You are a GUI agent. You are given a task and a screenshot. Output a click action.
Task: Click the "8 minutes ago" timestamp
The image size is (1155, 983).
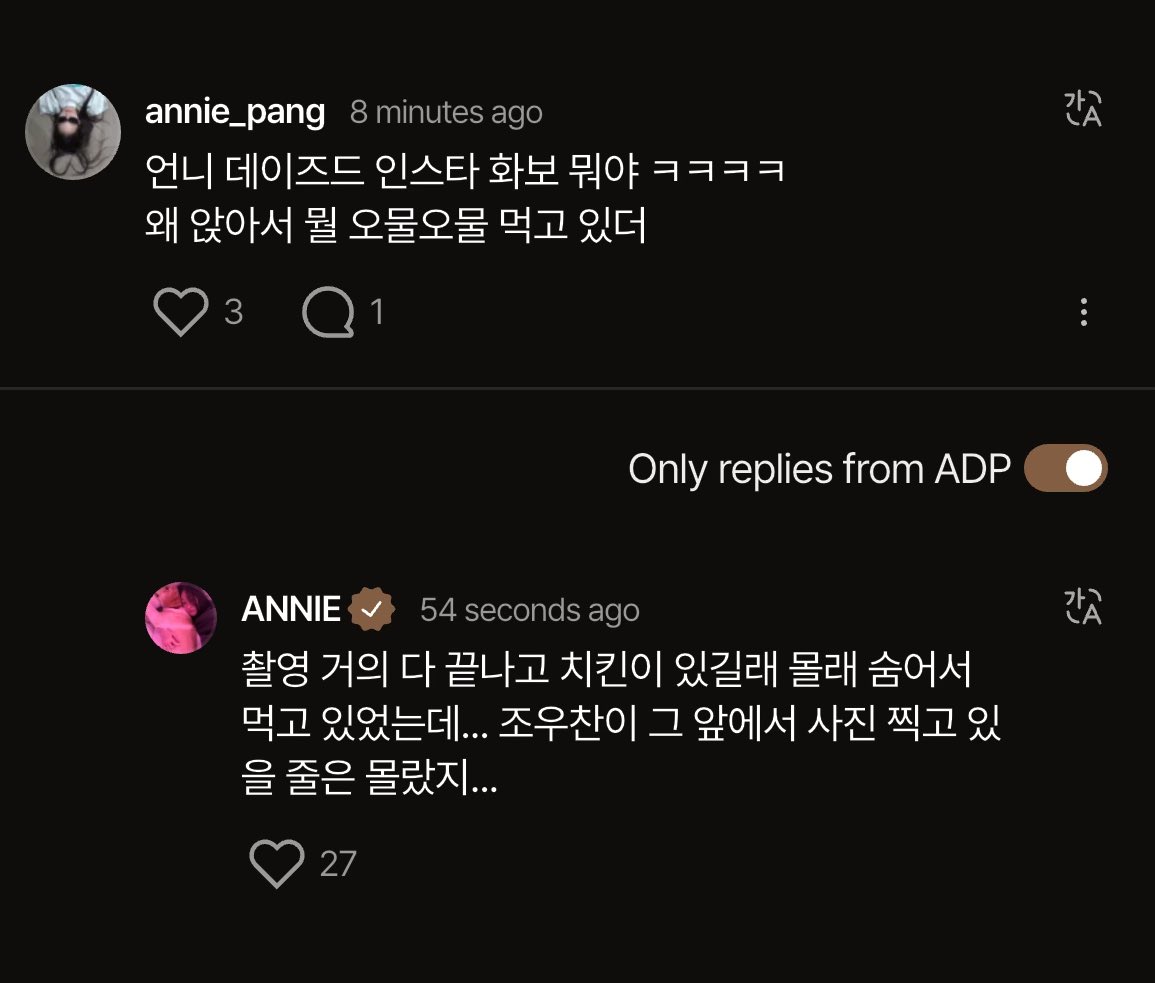[446, 113]
